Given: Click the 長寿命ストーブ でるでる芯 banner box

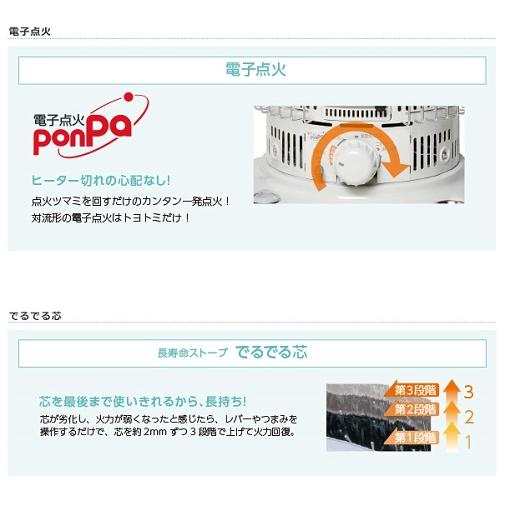Looking at the screenshot, I should point(252,353).
